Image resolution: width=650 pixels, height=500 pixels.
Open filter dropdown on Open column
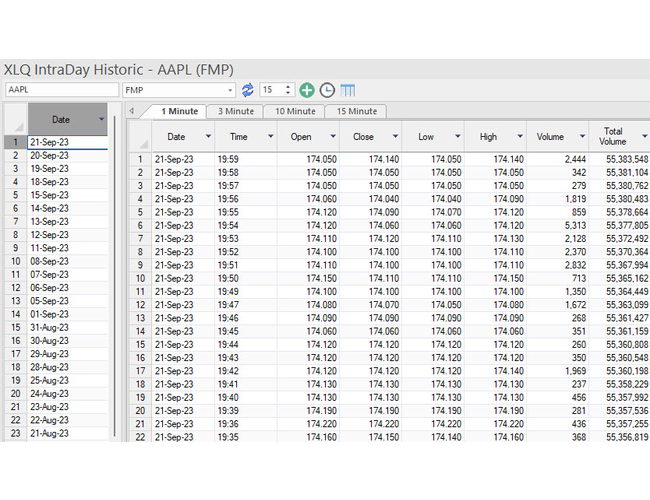tap(332, 136)
